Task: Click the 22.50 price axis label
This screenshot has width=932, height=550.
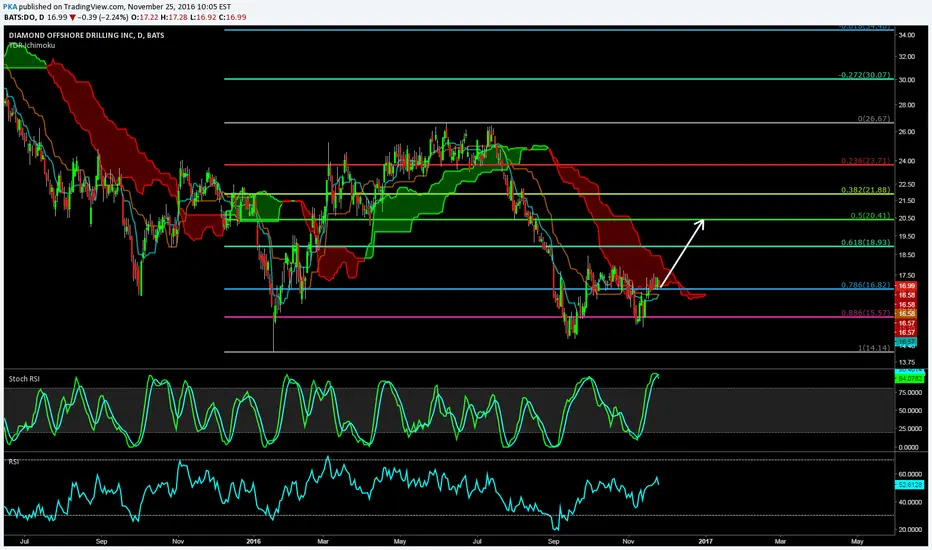Action: pyautogui.click(x=906, y=185)
